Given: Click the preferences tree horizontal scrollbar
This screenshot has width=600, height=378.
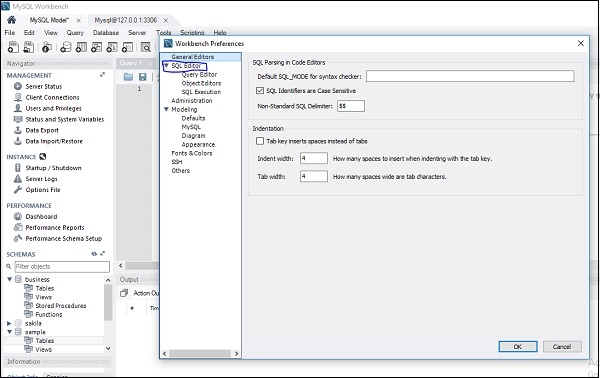Looking at the screenshot, I should pyautogui.click(x=200, y=354).
